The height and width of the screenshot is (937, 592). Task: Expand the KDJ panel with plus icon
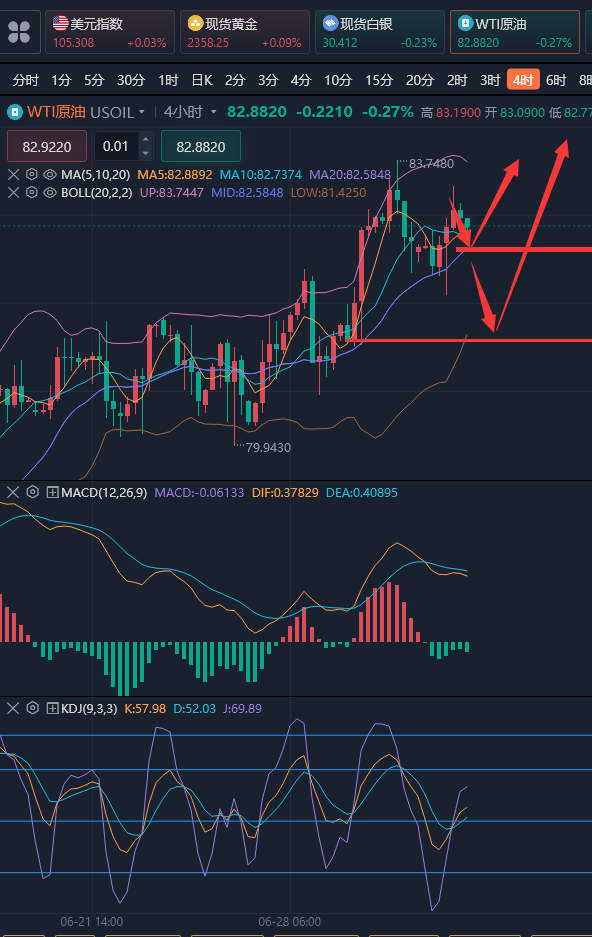click(x=53, y=709)
